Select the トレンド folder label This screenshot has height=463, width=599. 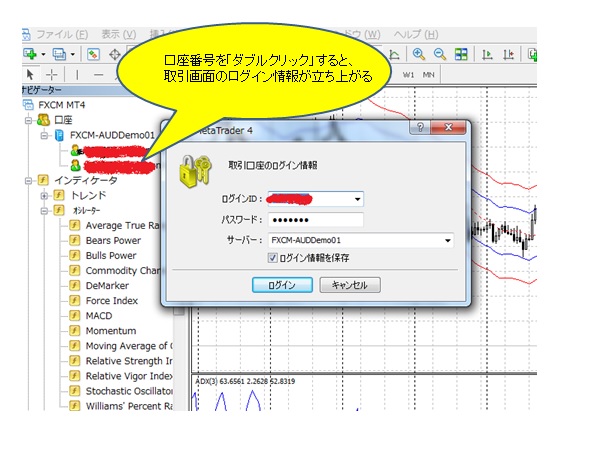[89, 195]
